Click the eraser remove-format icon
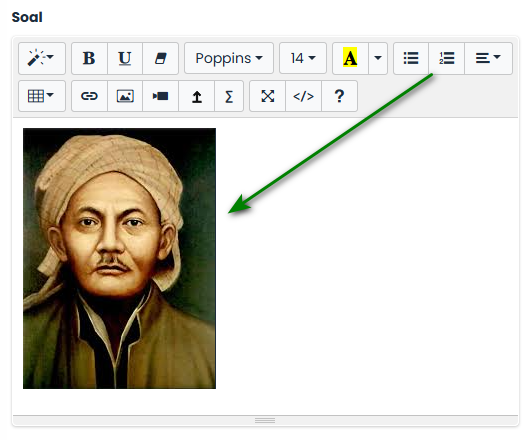 click(160, 58)
